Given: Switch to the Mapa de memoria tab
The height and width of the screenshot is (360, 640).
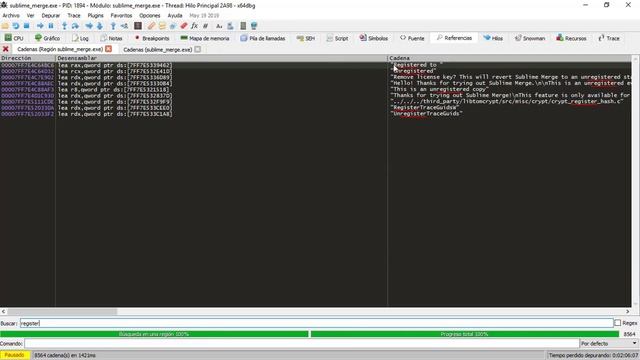Looking at the screenshot, I should tap(205, 38).
